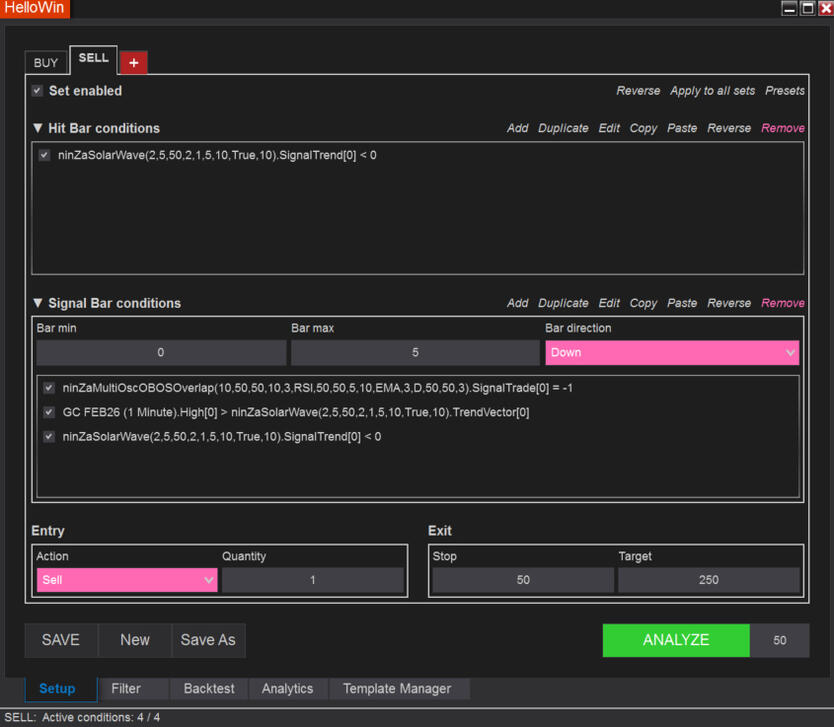Open the Bar direction dropdown
This screenshot has width=834, height=727.
[672, 352]
